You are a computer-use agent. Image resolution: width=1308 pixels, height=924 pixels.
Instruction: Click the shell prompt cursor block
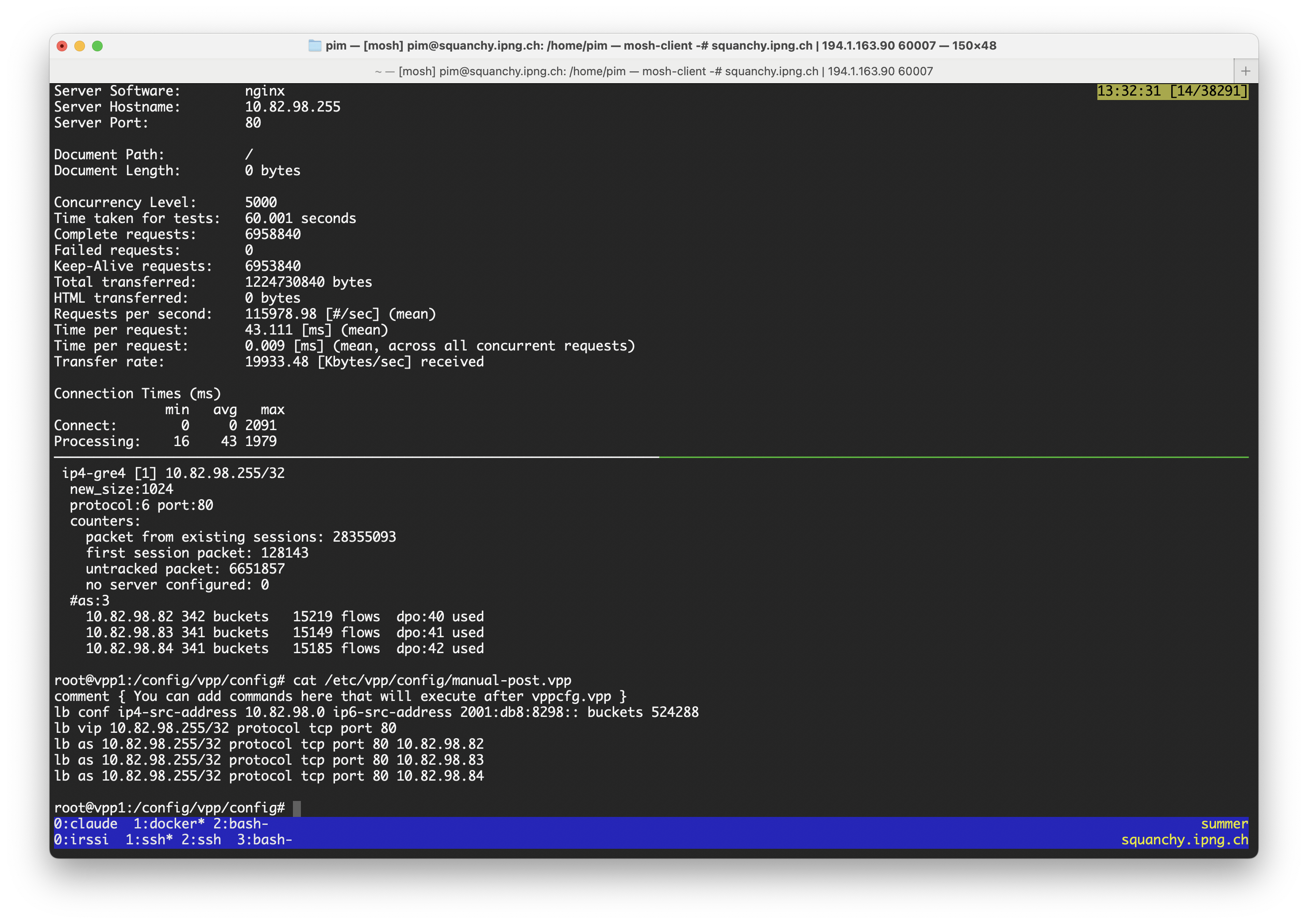pos(297,808)
